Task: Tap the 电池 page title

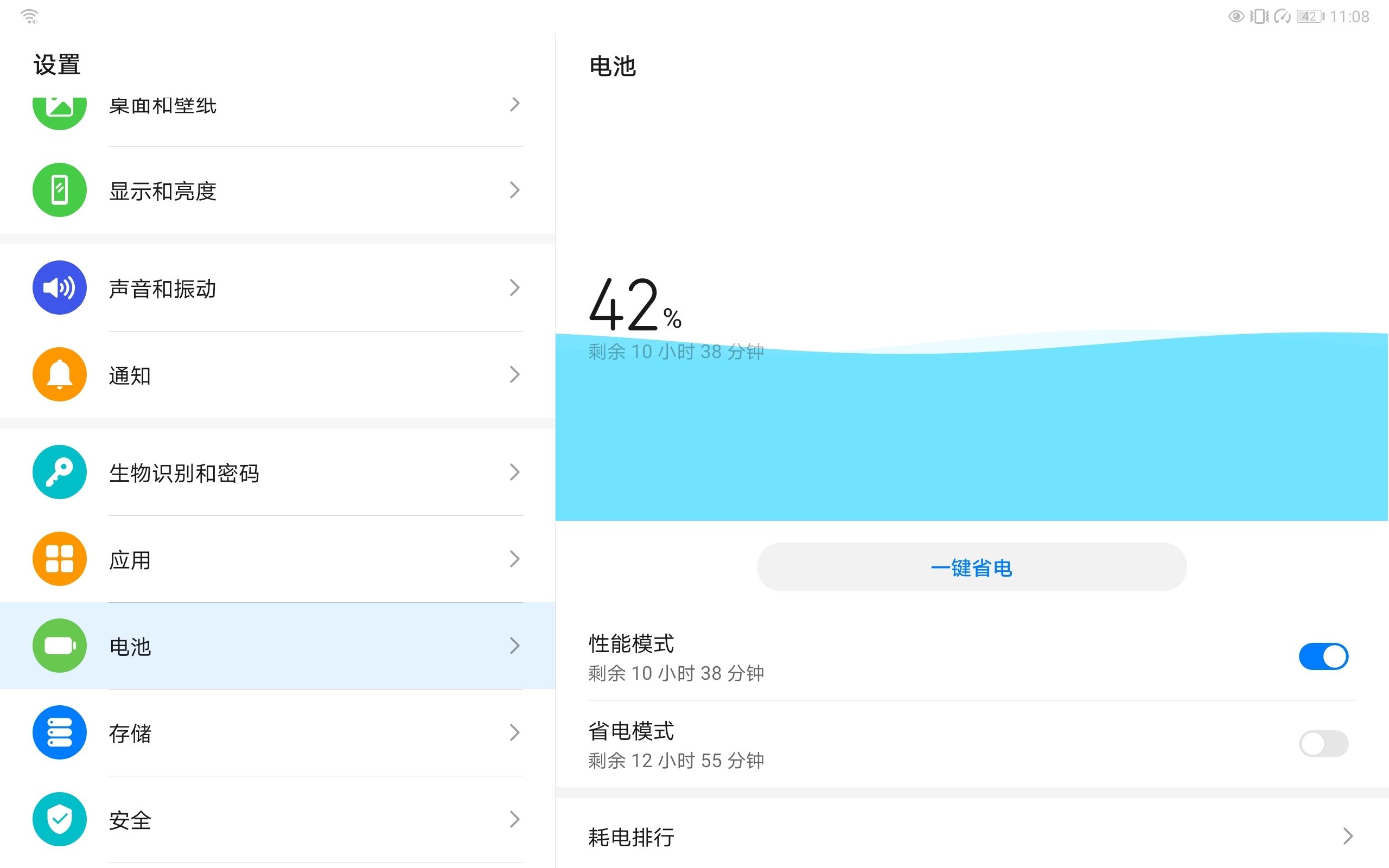Action: coord(613,66)
